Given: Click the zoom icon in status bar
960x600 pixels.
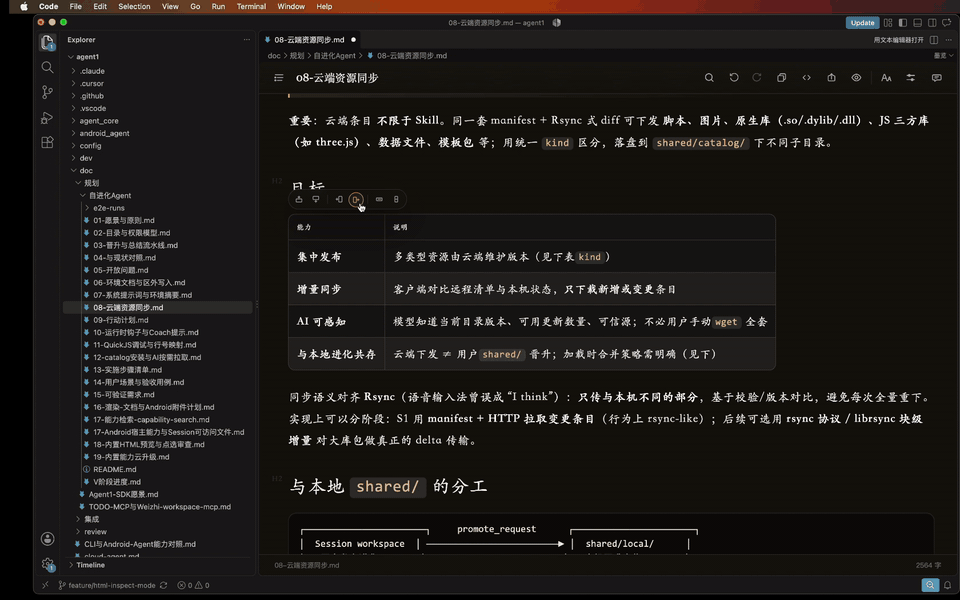Looking at the screenshot, I should [929, 585].
